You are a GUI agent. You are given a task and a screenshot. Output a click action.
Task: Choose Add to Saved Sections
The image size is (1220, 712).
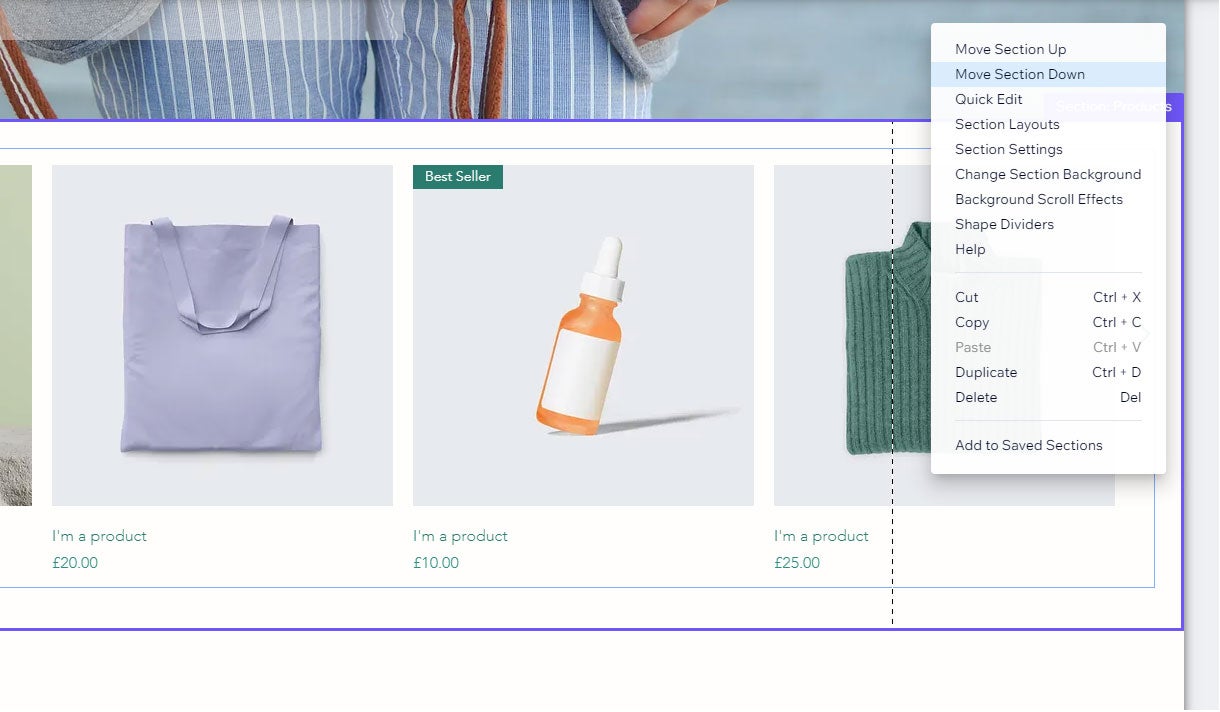tap(1048, 445)
